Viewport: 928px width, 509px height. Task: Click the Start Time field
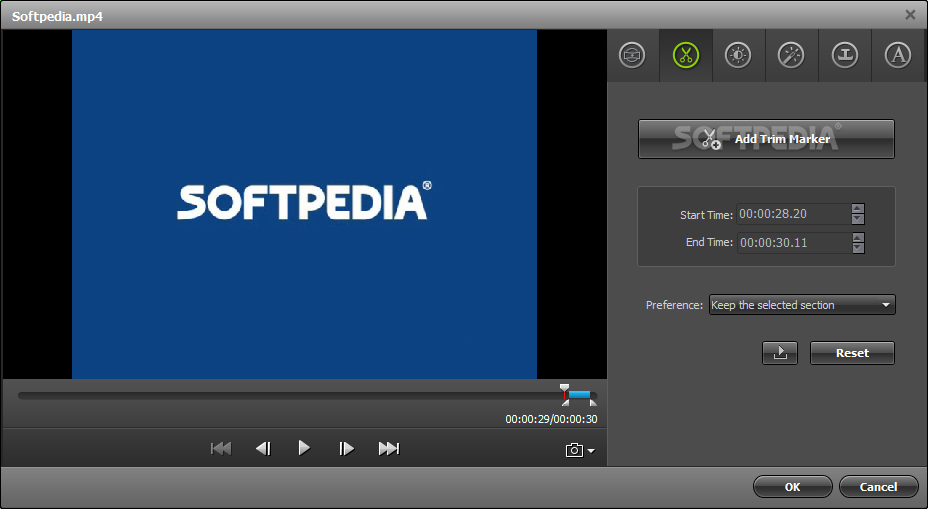click(x=793, y=214)
